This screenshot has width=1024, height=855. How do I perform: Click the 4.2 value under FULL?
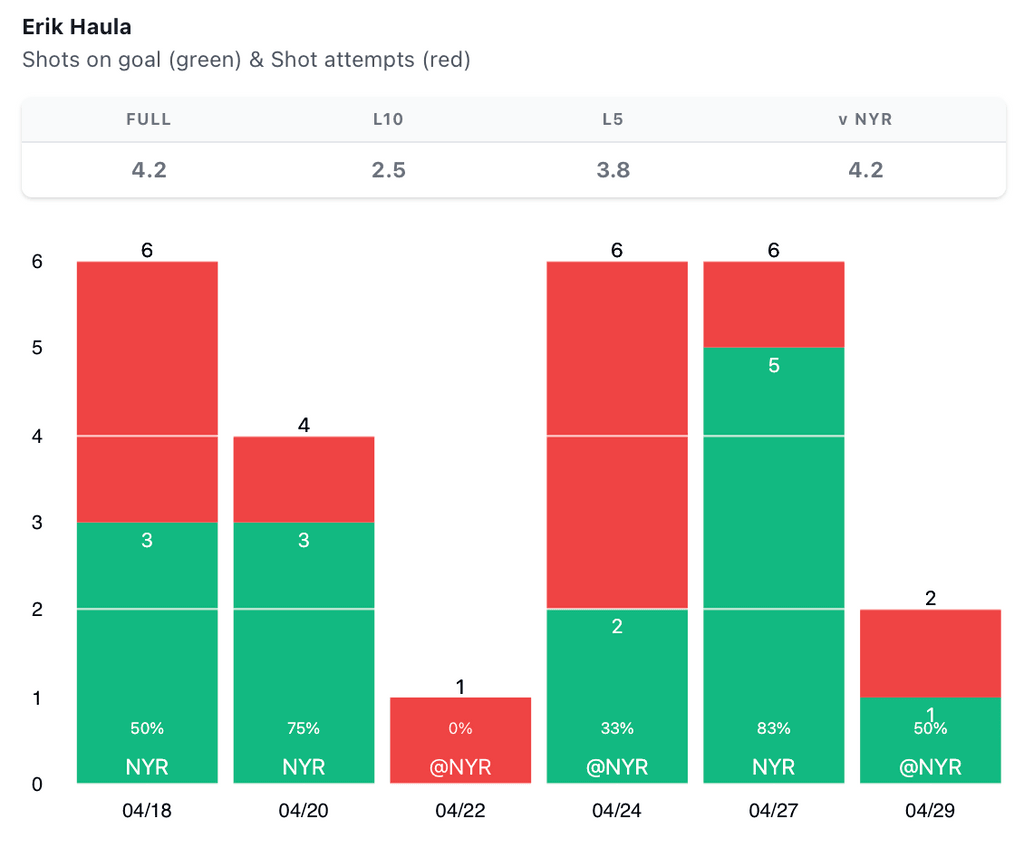click(x=149, y=170)
